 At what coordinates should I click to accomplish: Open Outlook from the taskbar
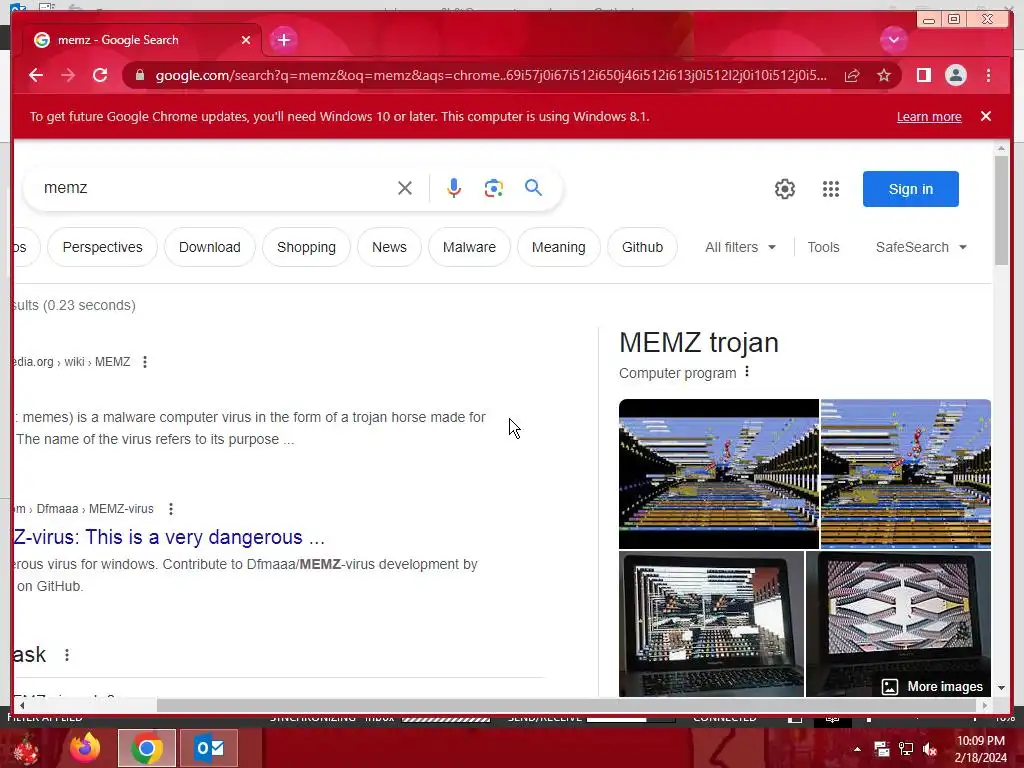[209, 748]
